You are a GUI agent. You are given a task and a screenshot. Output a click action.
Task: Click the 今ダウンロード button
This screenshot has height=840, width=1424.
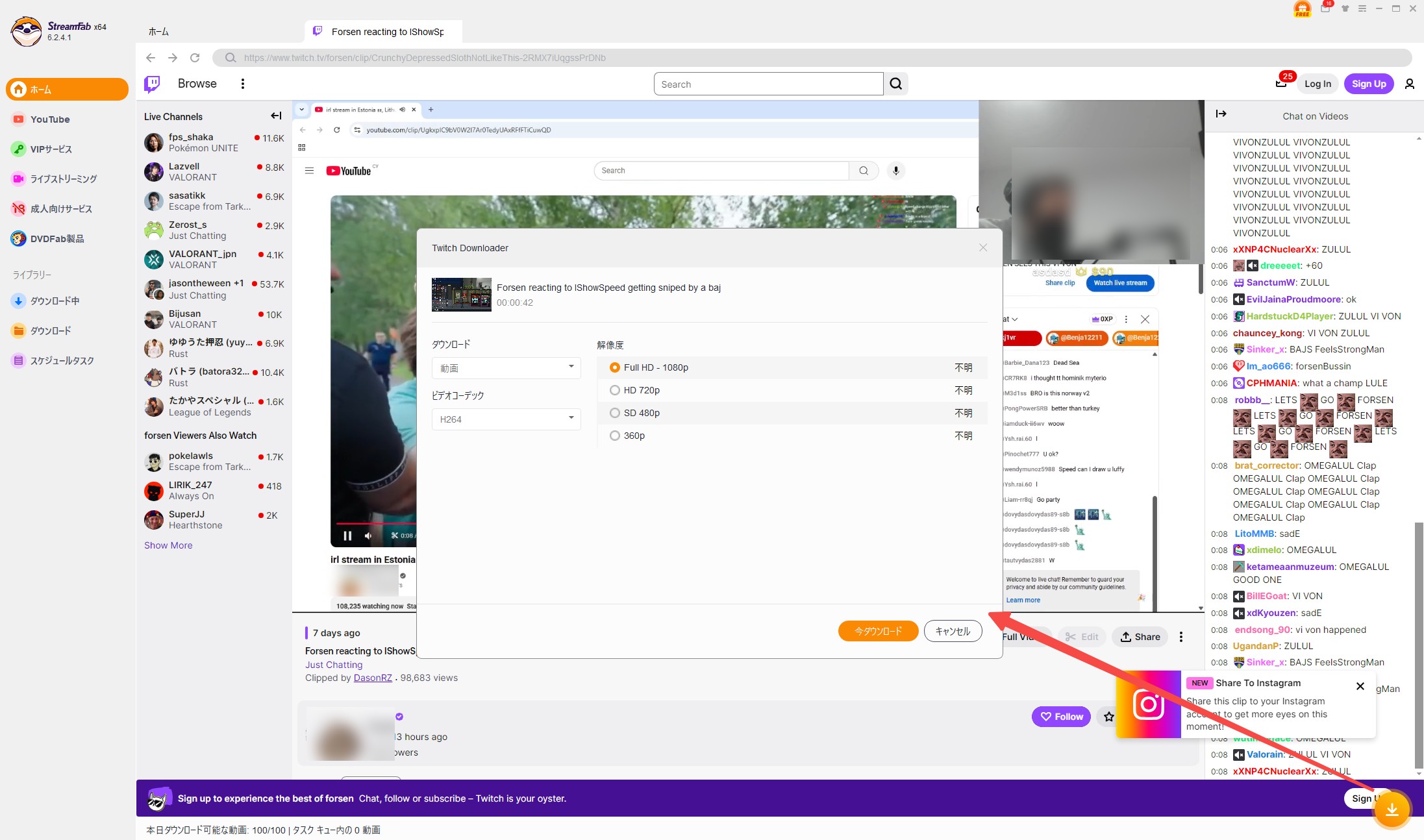pyautogui.click(x=878, y=631)
